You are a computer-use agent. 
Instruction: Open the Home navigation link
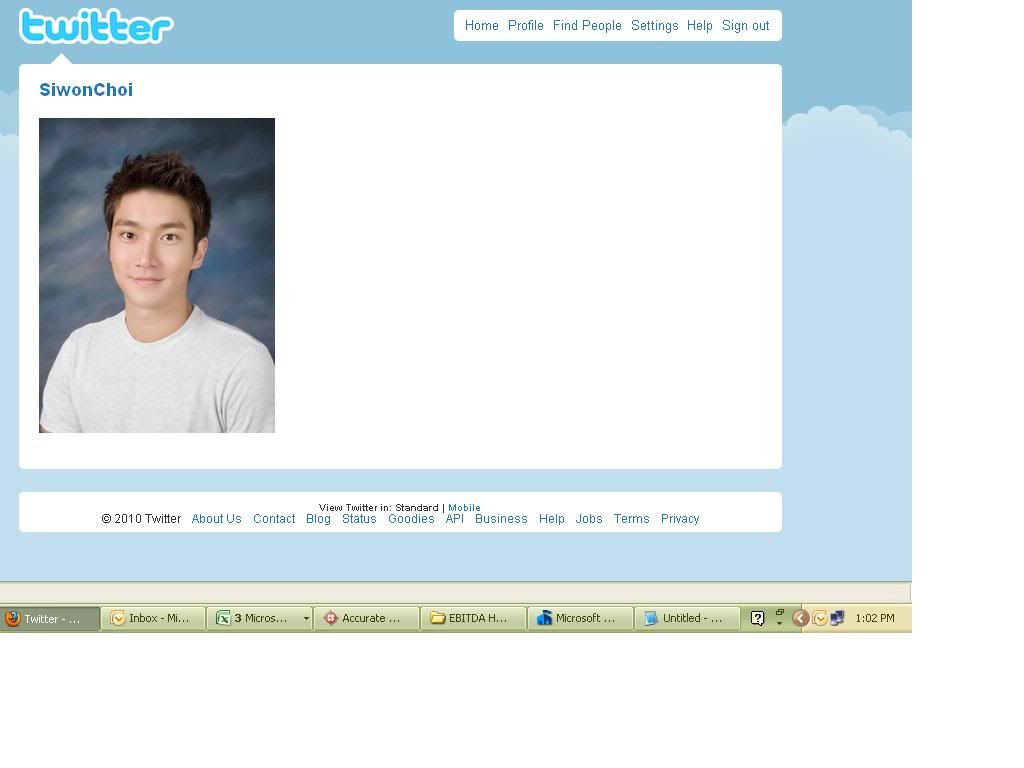pos(481,25)
